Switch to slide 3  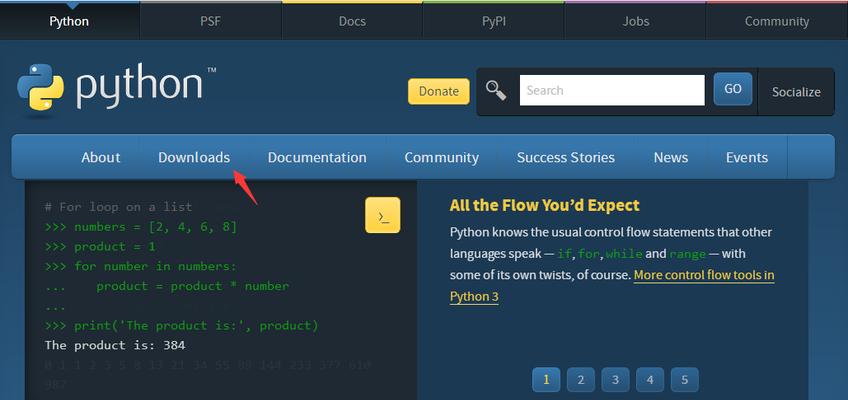coord(615,379)
